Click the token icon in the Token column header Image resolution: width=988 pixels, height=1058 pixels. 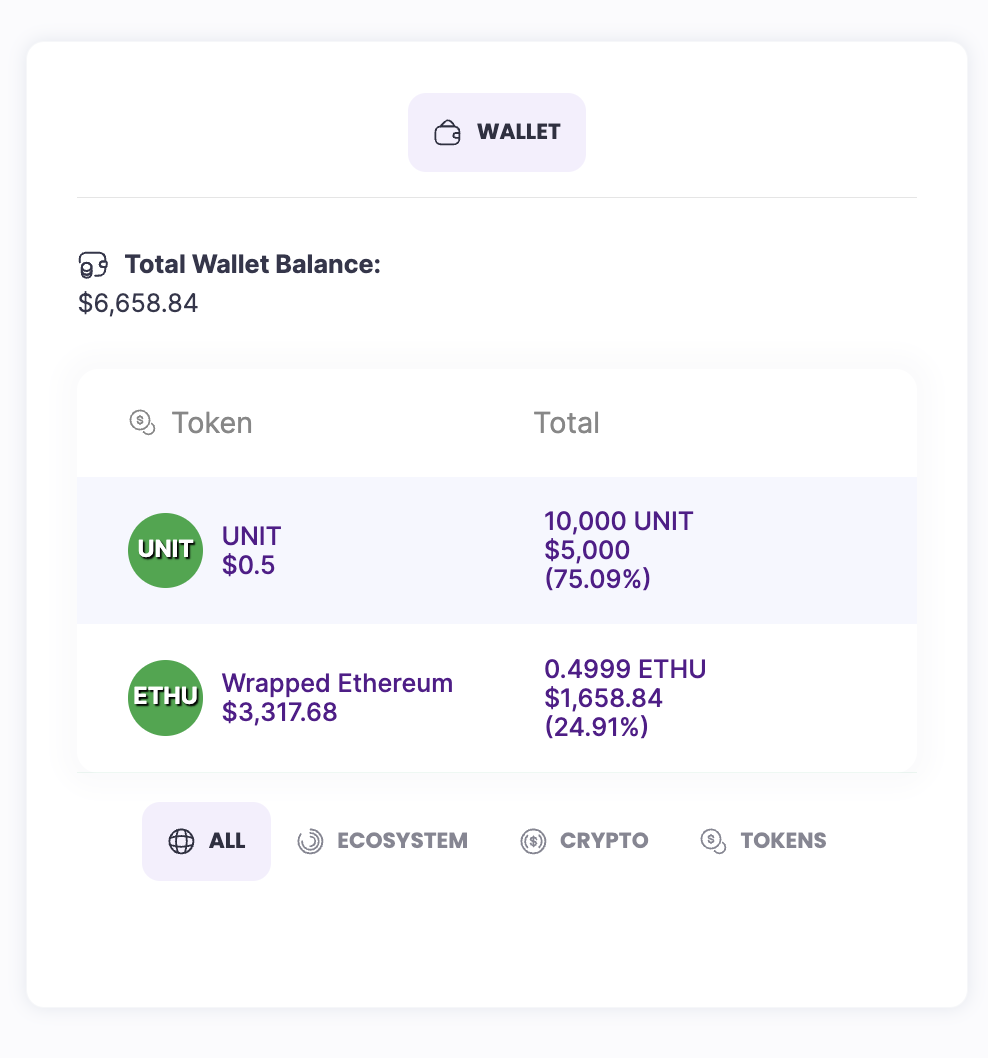pos(143,423)
